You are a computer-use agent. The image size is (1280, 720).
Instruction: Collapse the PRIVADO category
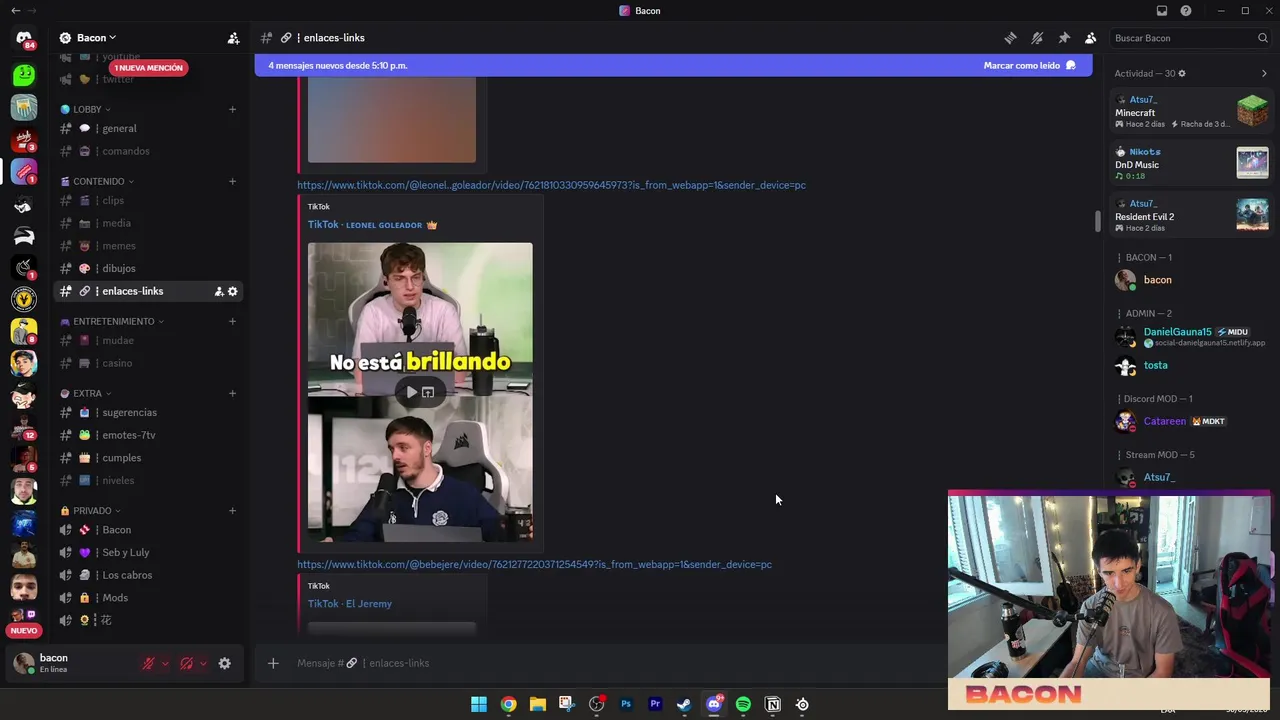[90, 510]
